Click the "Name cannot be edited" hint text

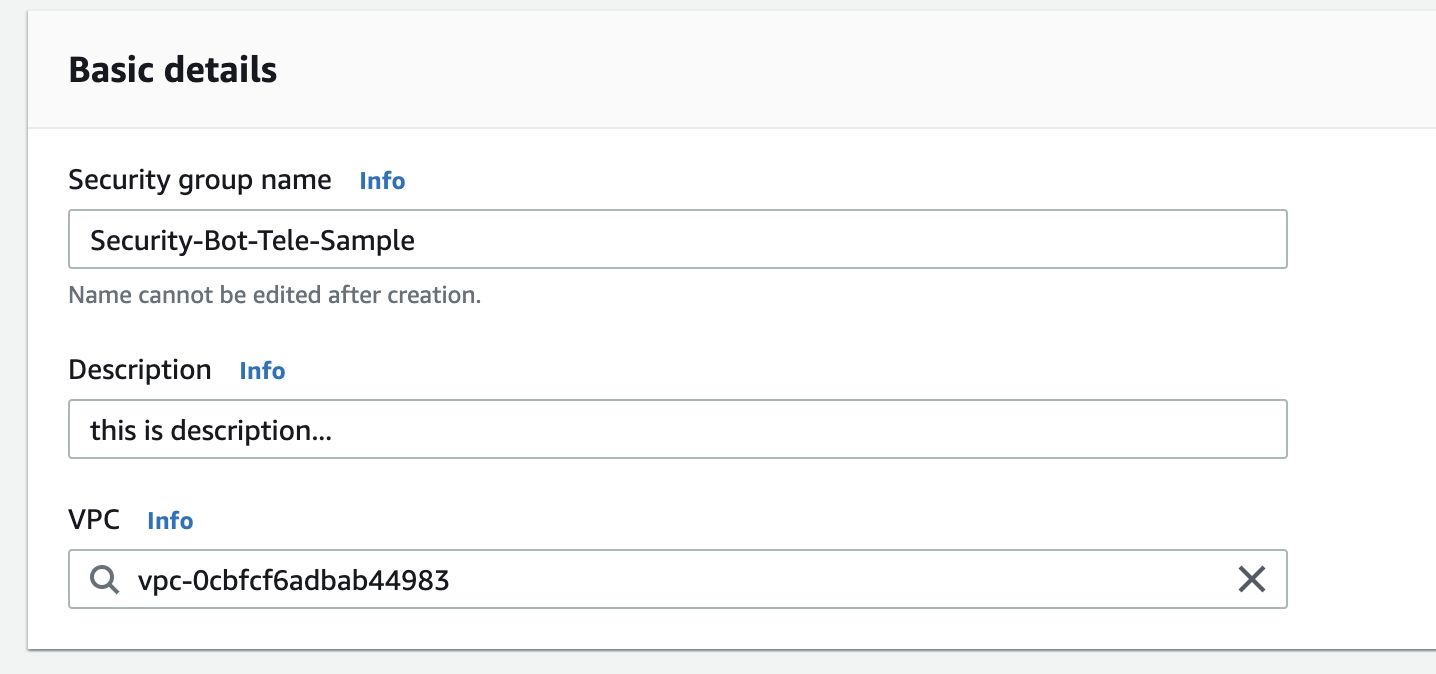[x=275, y=296]
